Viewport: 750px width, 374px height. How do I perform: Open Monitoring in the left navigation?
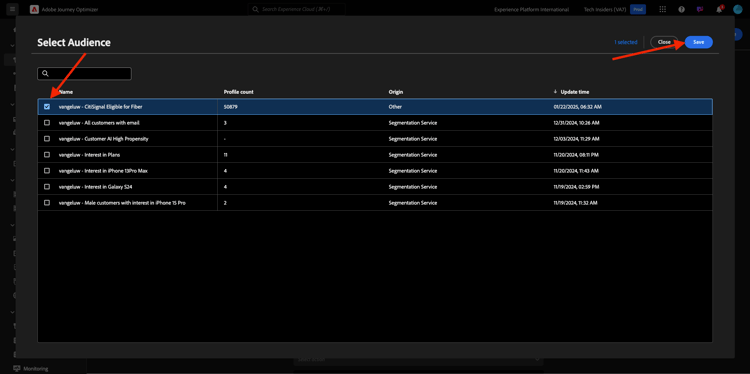click(x=35, y=368)
